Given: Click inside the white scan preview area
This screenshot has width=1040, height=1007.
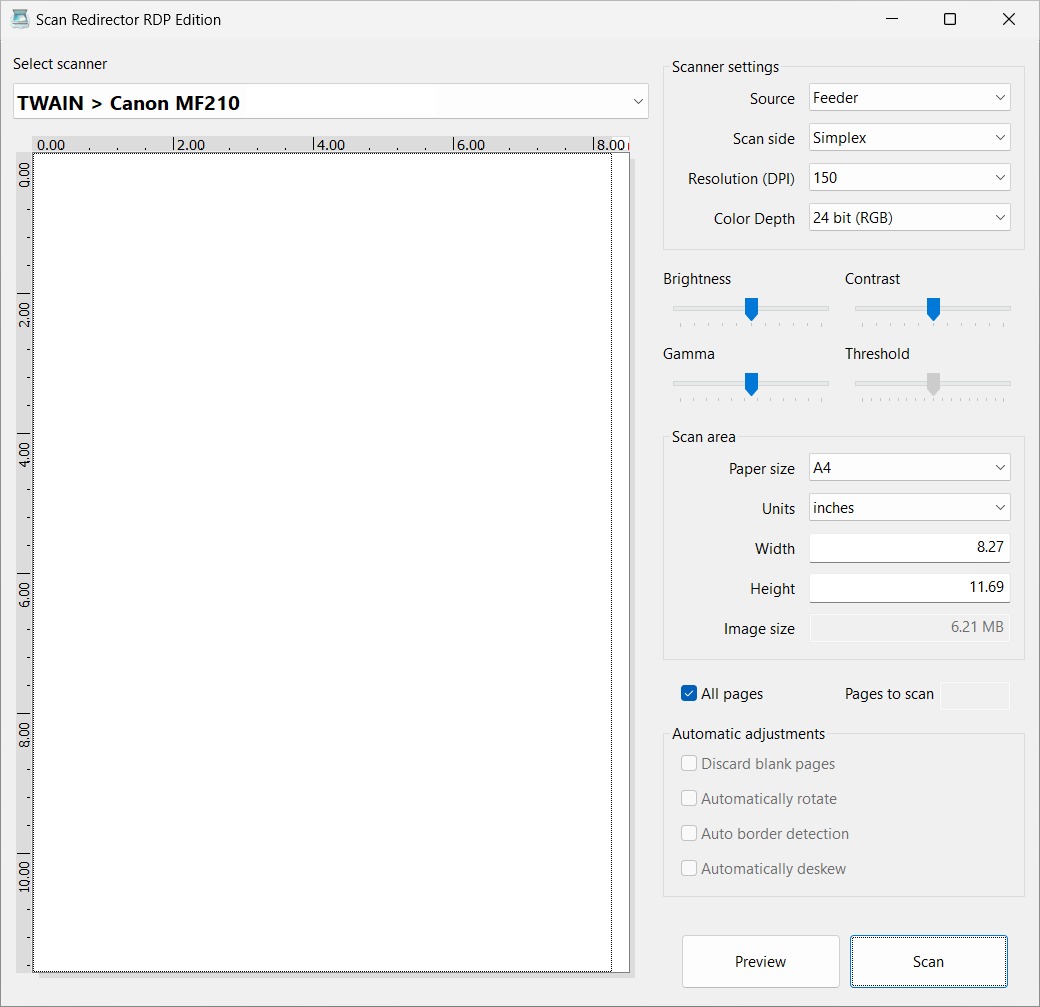Looking at the screenshot, I should click(322, 560).
